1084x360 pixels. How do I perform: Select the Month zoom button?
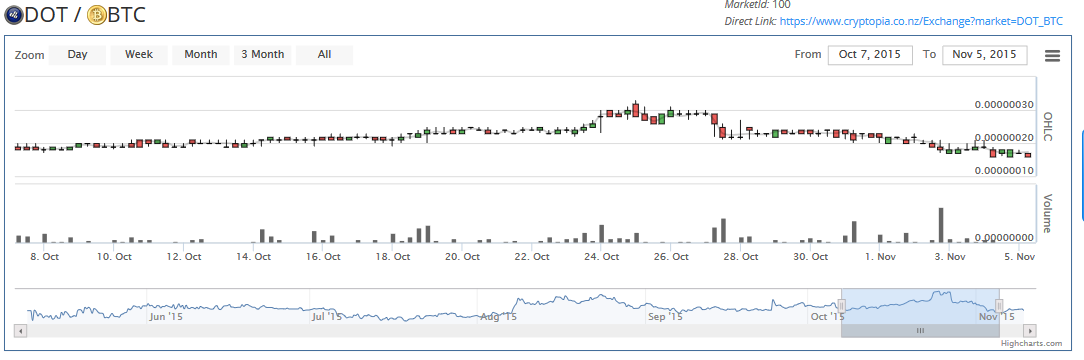tap(200, 55)
